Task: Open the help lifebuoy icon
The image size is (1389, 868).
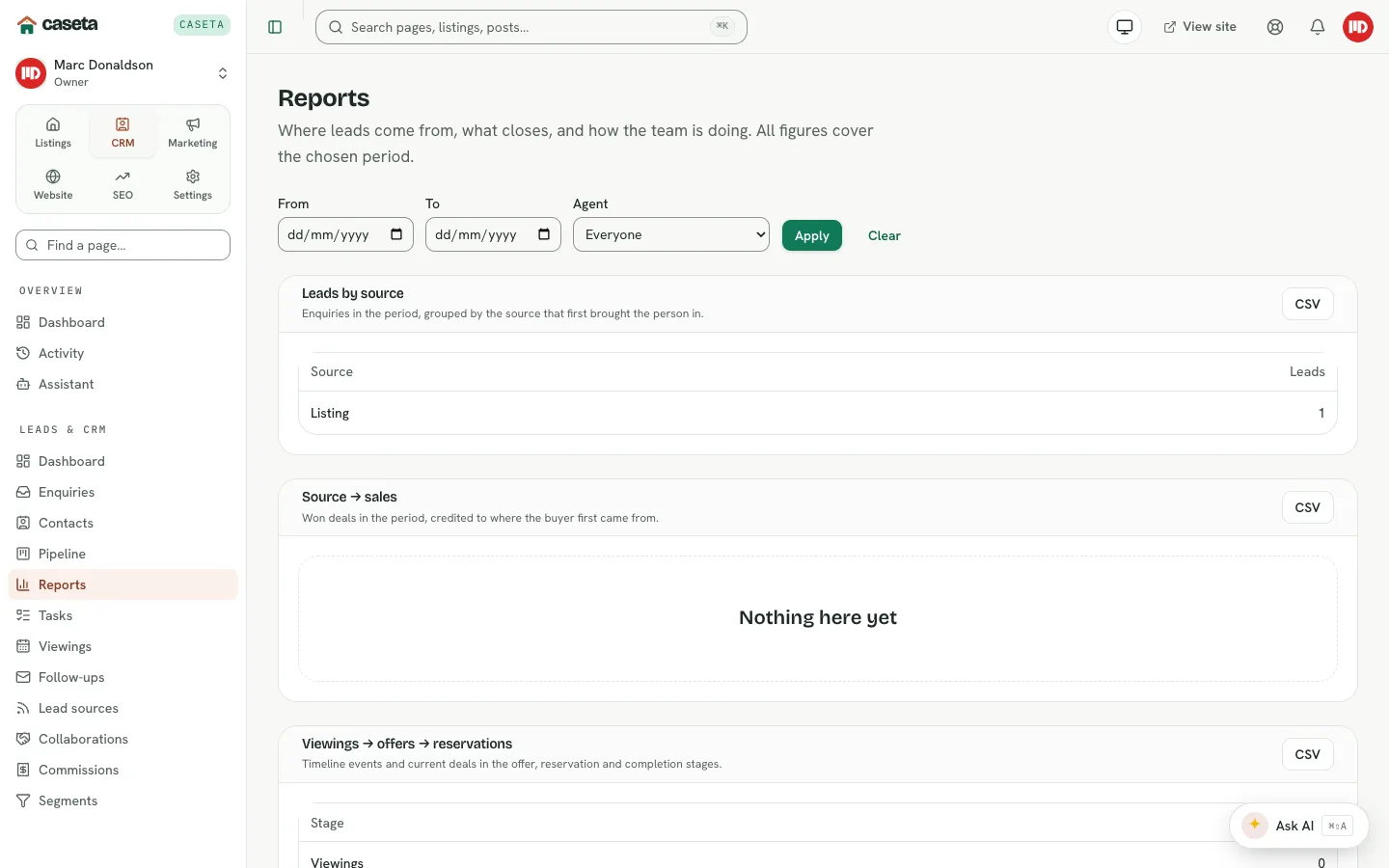Action: (x=1275, y=27)
